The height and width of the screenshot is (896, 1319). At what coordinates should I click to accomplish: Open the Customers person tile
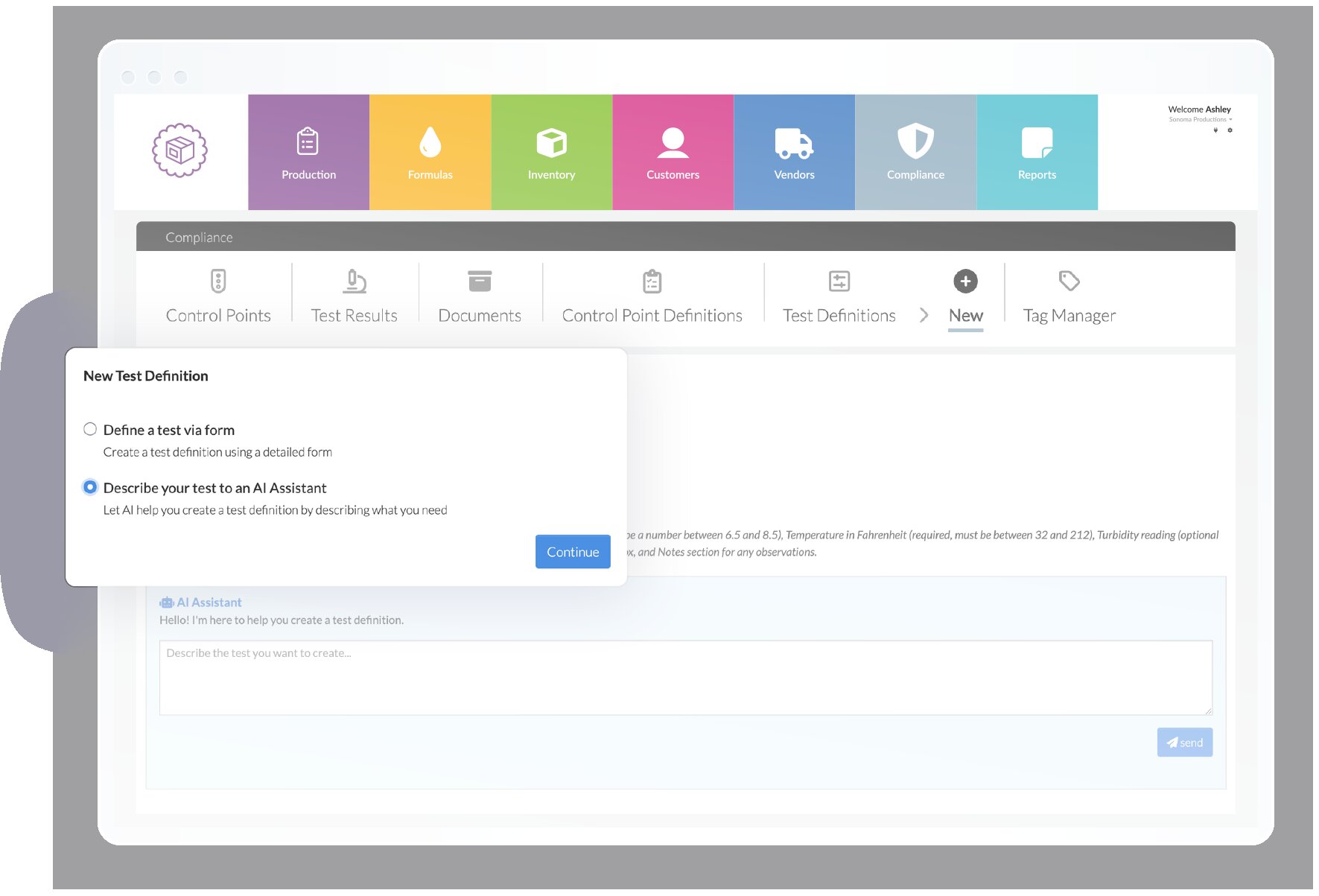[x=673, y=153]
